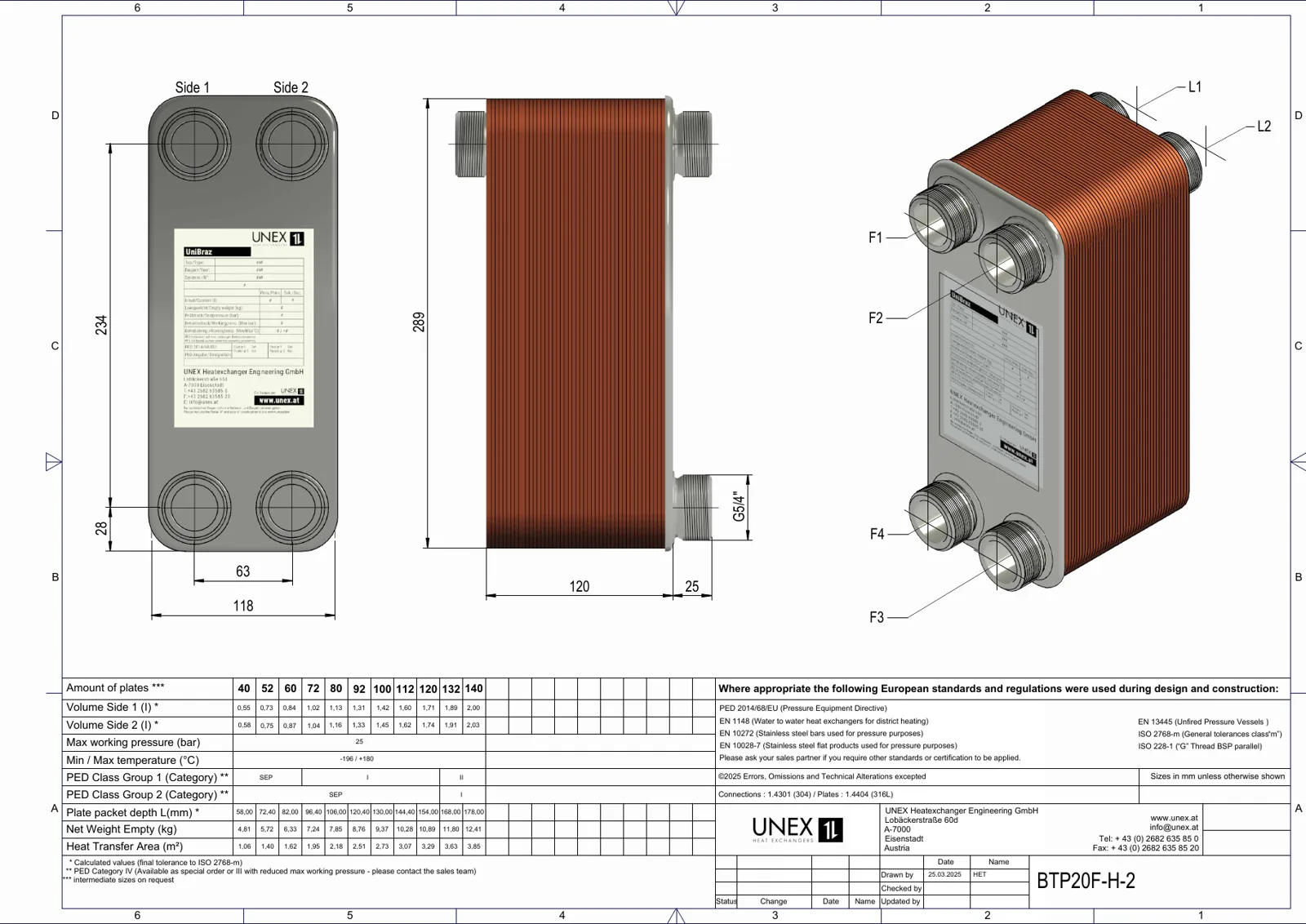Screen dimensions: 1306x924
Task: Select 'Plate packet depth L(mm) *' label
Action: (132, 812)
